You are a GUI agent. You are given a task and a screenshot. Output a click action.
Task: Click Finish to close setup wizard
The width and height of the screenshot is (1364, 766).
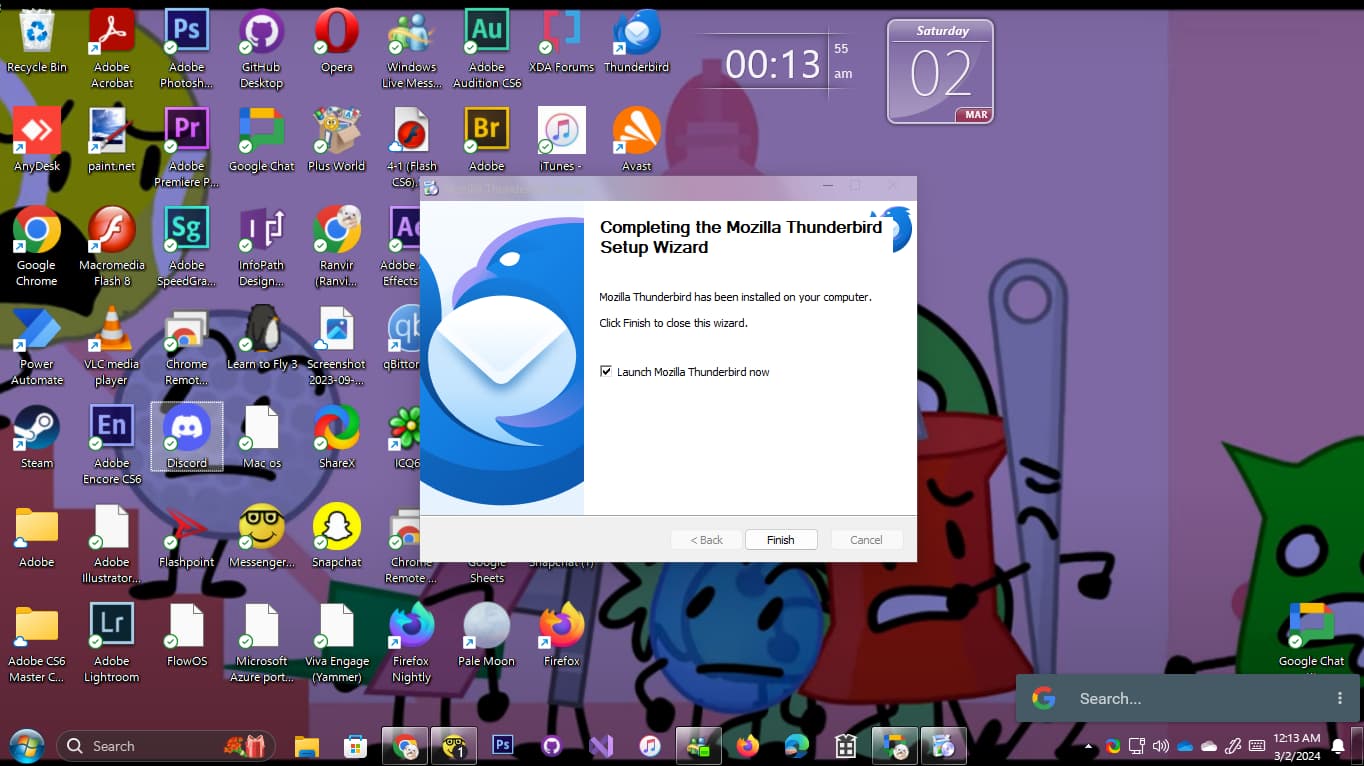781,540
